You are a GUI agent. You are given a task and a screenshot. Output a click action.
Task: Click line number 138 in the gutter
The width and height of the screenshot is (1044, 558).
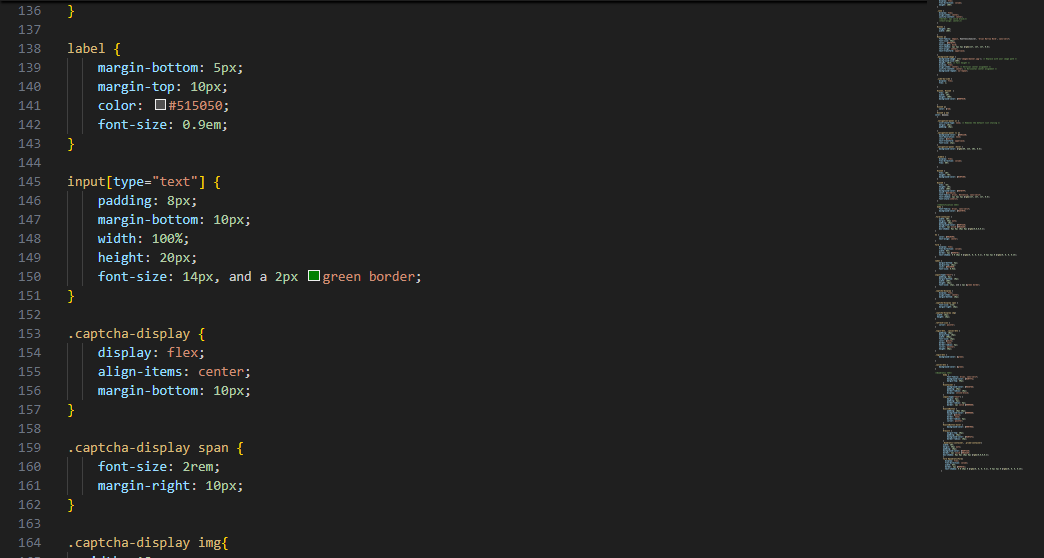tap(30, 49)
